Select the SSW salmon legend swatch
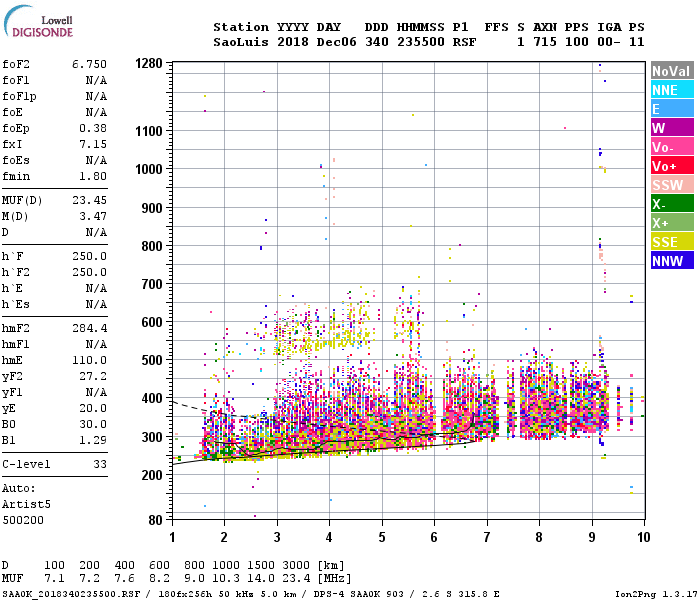700x600 pixels. point(672,184)
